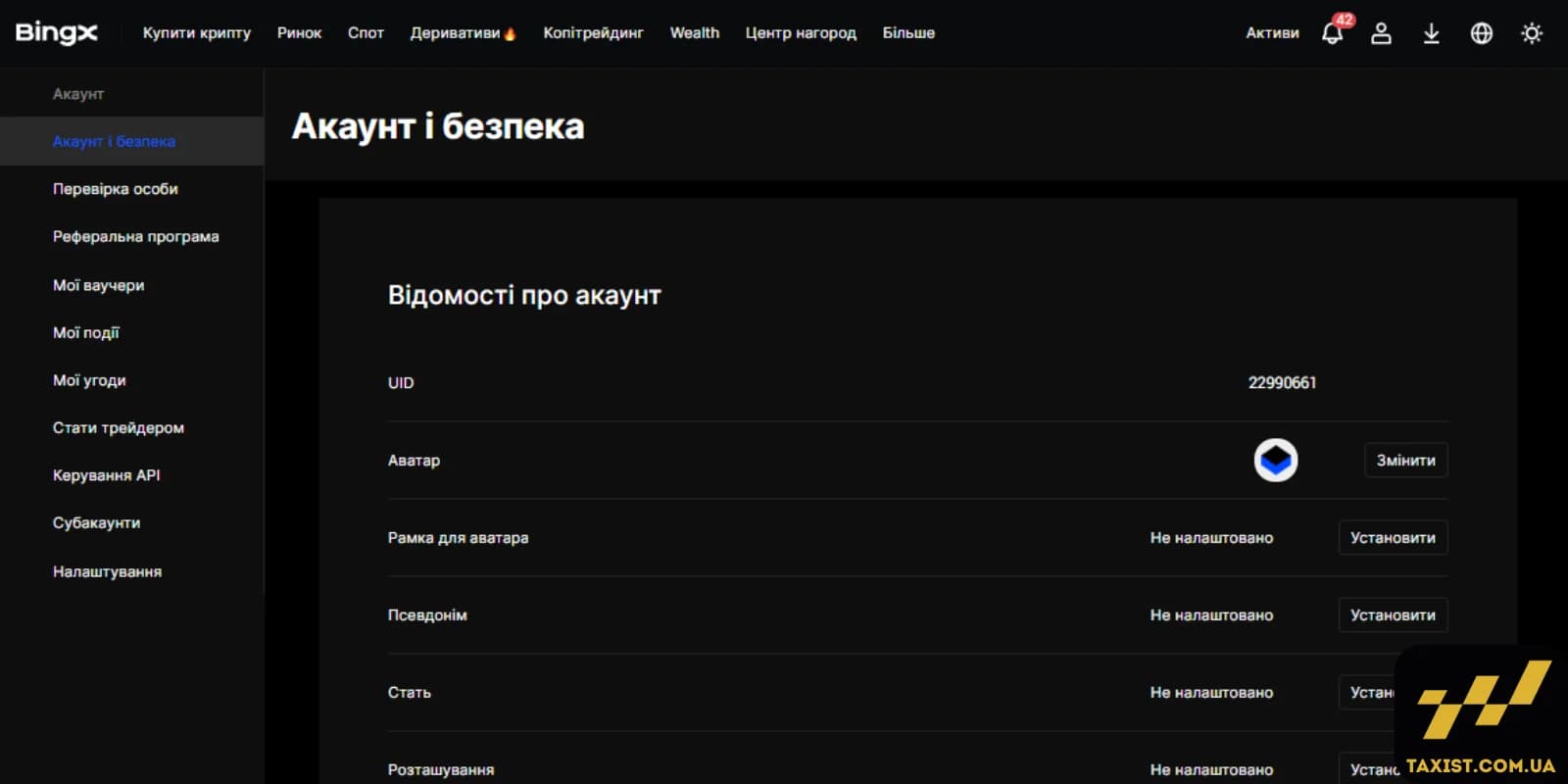Click Установити for Псевдонім

coord(1393,614)
